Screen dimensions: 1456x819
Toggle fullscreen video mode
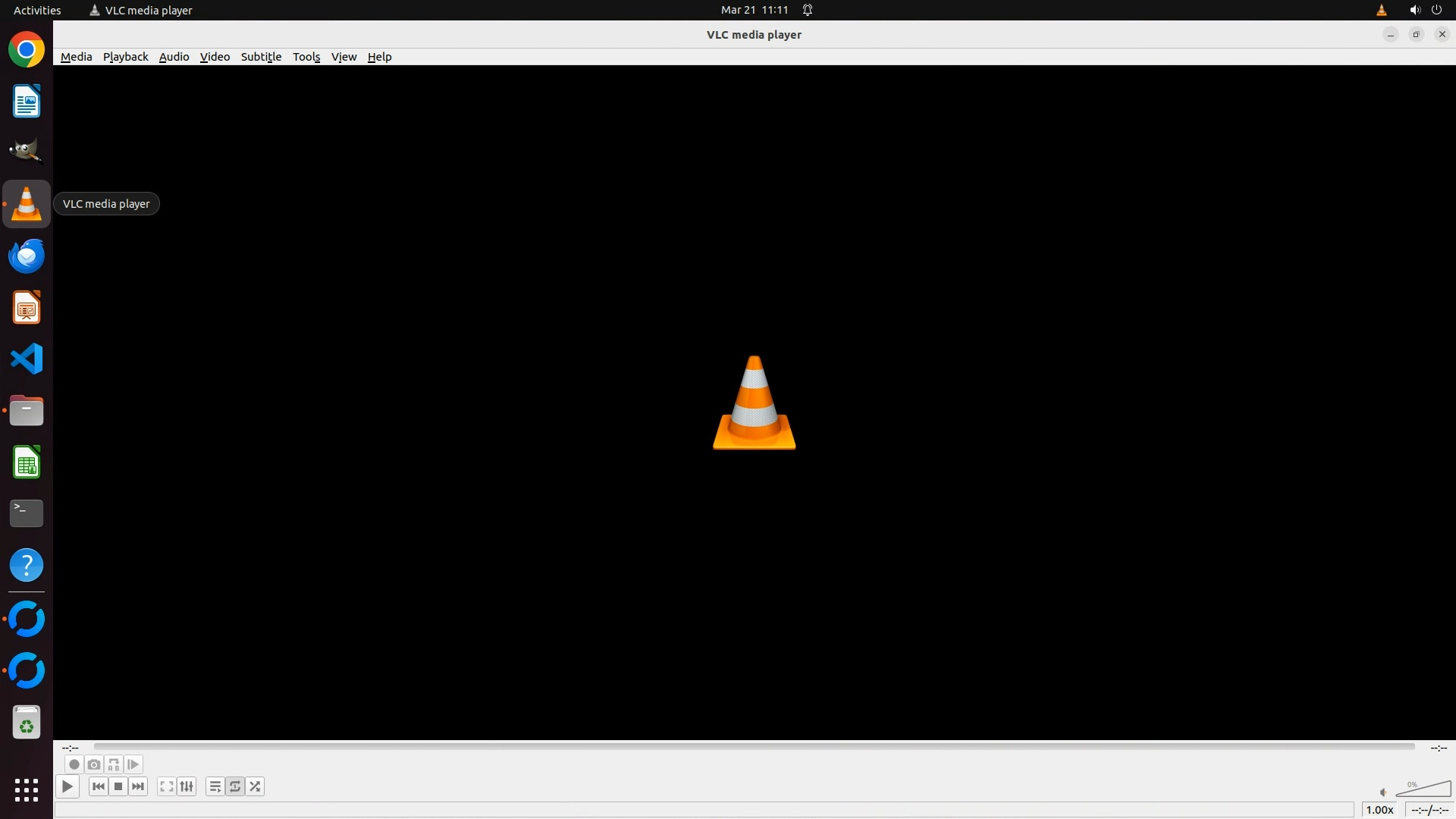coord(167,786)
